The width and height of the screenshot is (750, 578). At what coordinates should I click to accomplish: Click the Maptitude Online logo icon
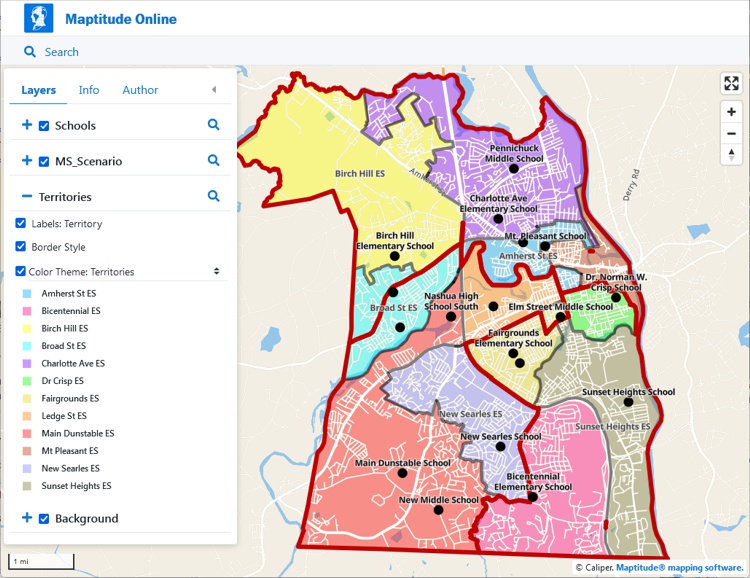pos(39,19)
